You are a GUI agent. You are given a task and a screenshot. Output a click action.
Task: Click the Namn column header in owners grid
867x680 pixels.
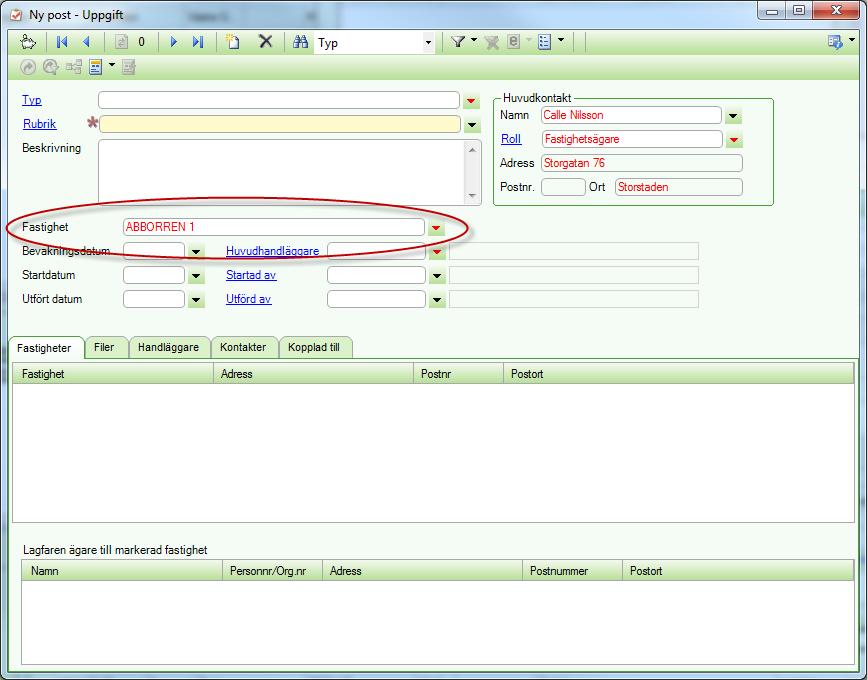122,571
